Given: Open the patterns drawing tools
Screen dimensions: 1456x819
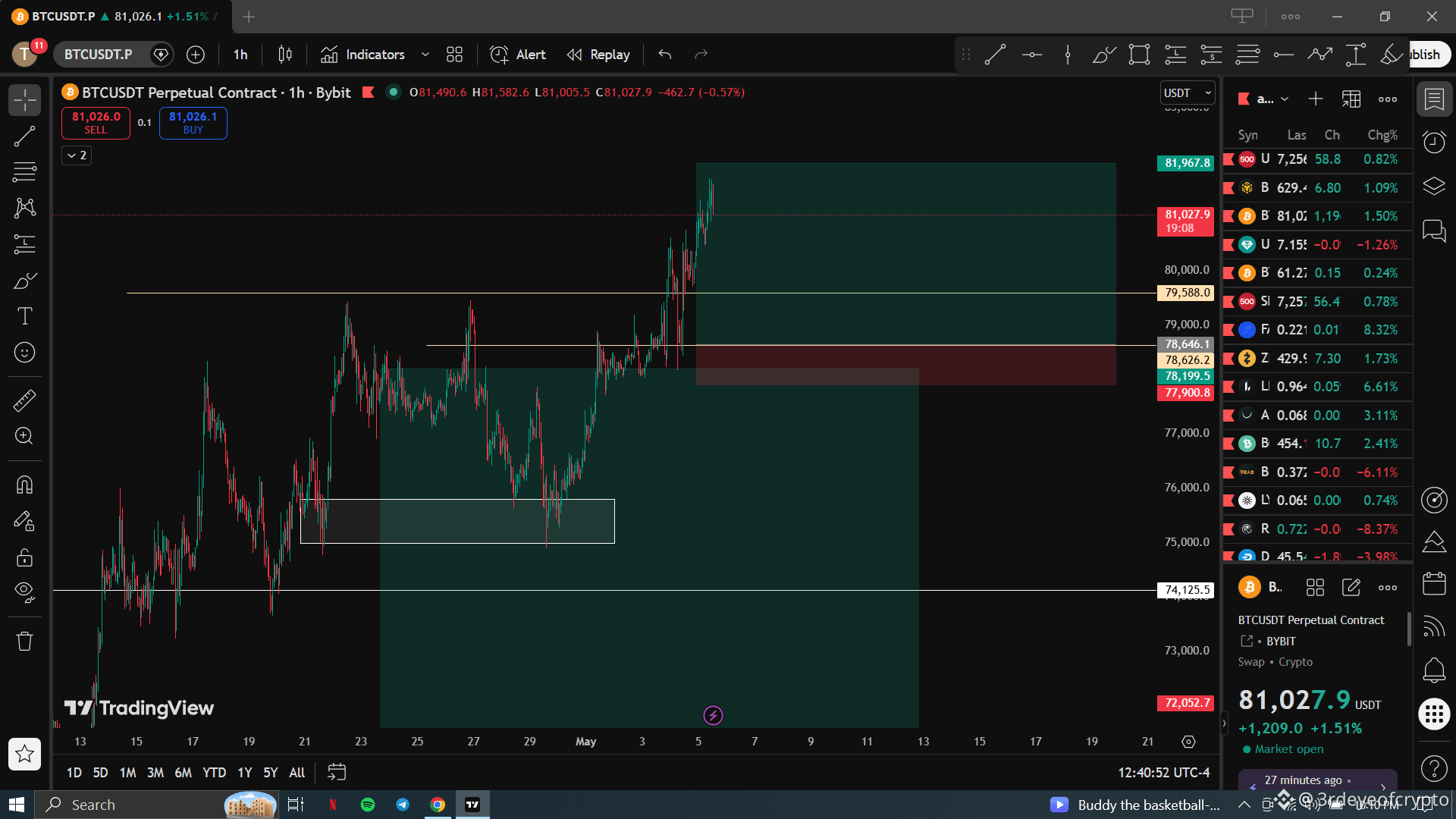Looking at the screenshot, I should [24, 208].
